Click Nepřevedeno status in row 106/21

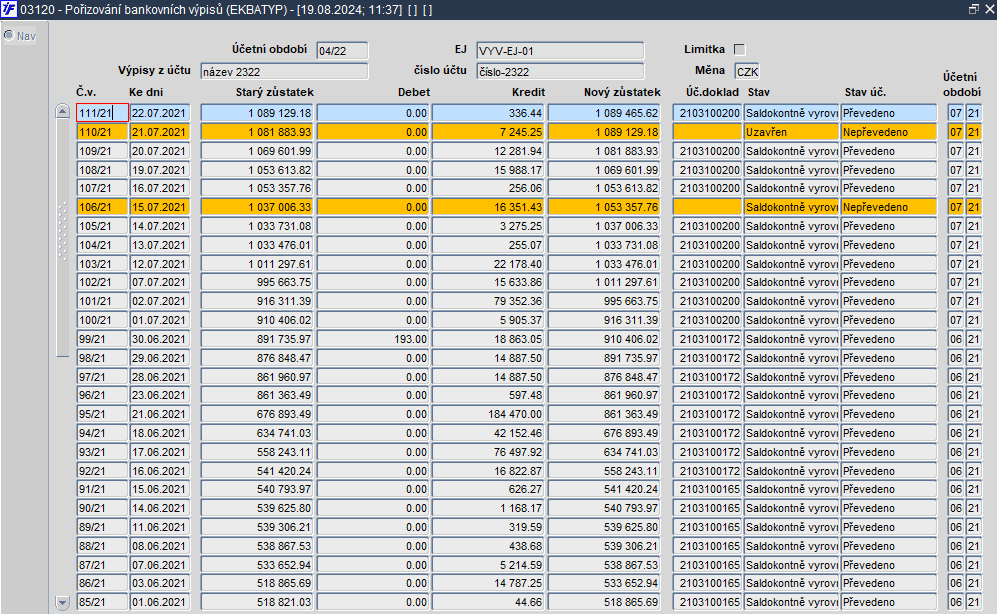point(888,207)
